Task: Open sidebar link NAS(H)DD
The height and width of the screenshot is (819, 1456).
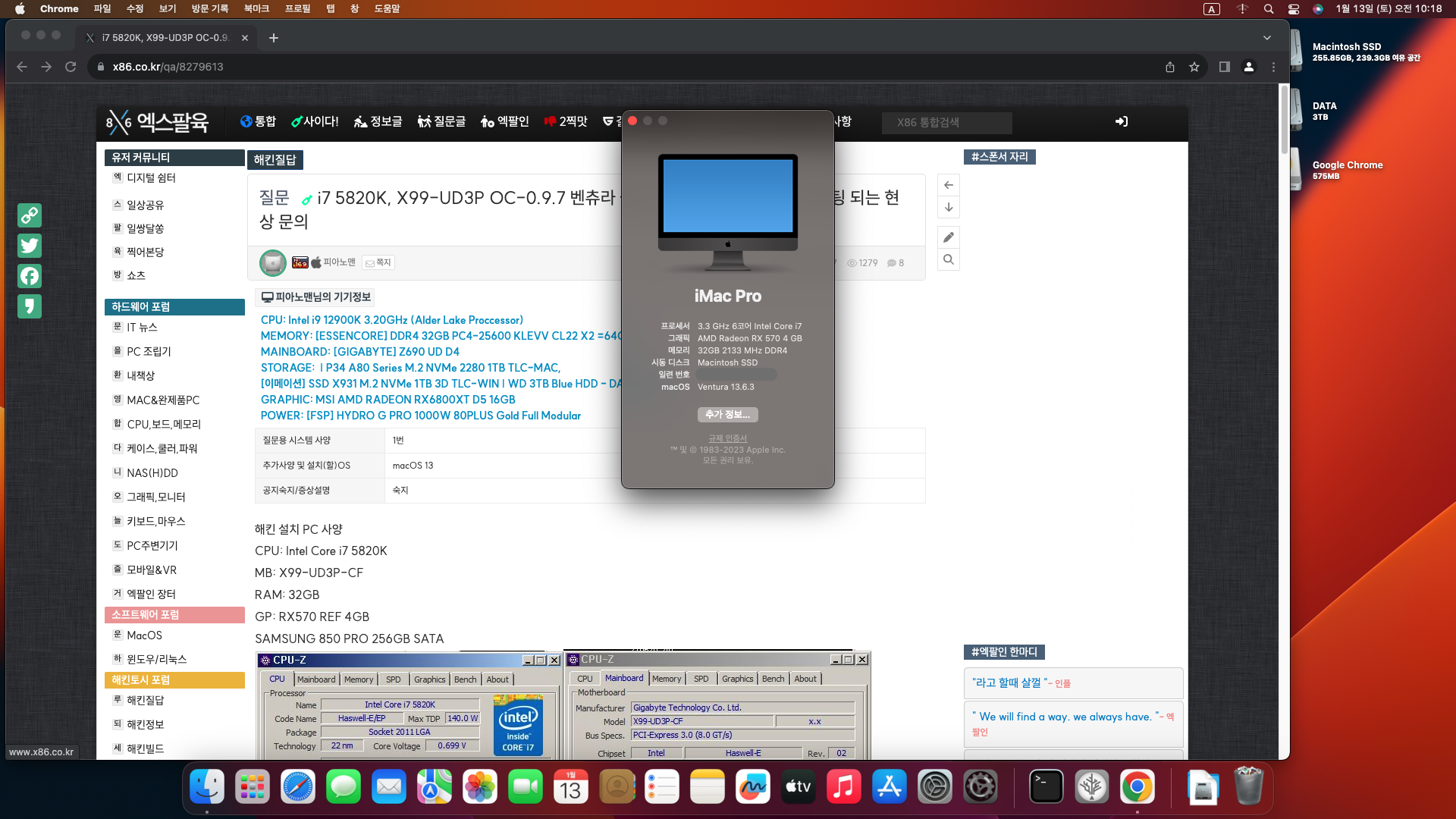Action: click(x=152, y=473)
